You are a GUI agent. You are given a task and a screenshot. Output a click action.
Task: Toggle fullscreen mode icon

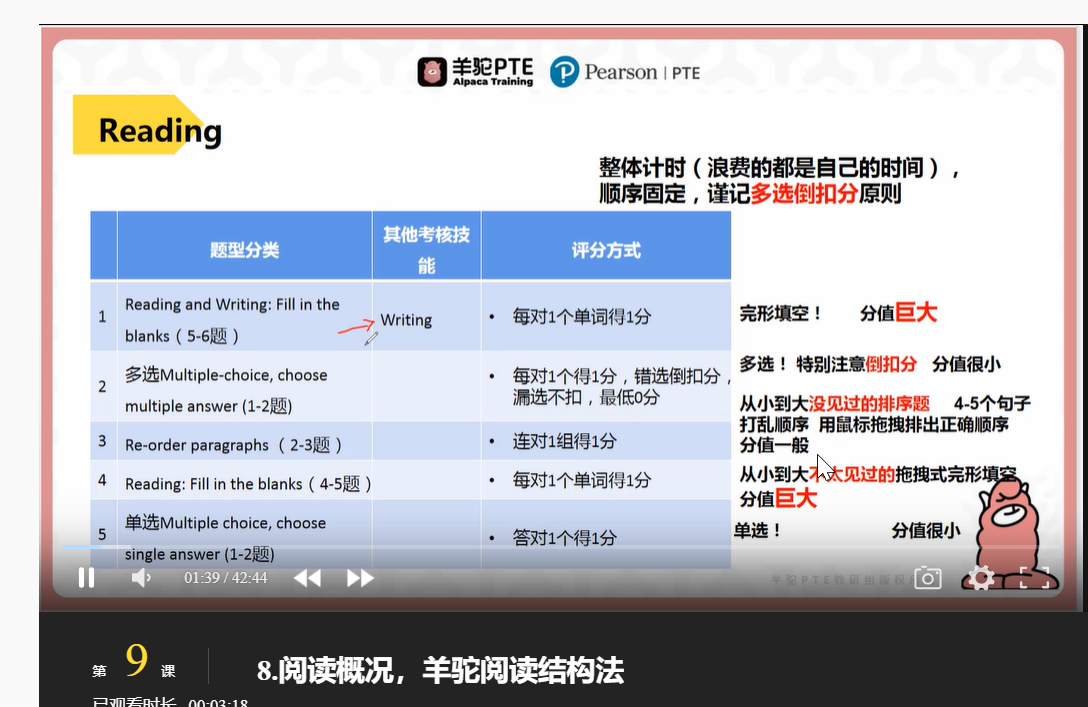click(x=1034, y=577)
